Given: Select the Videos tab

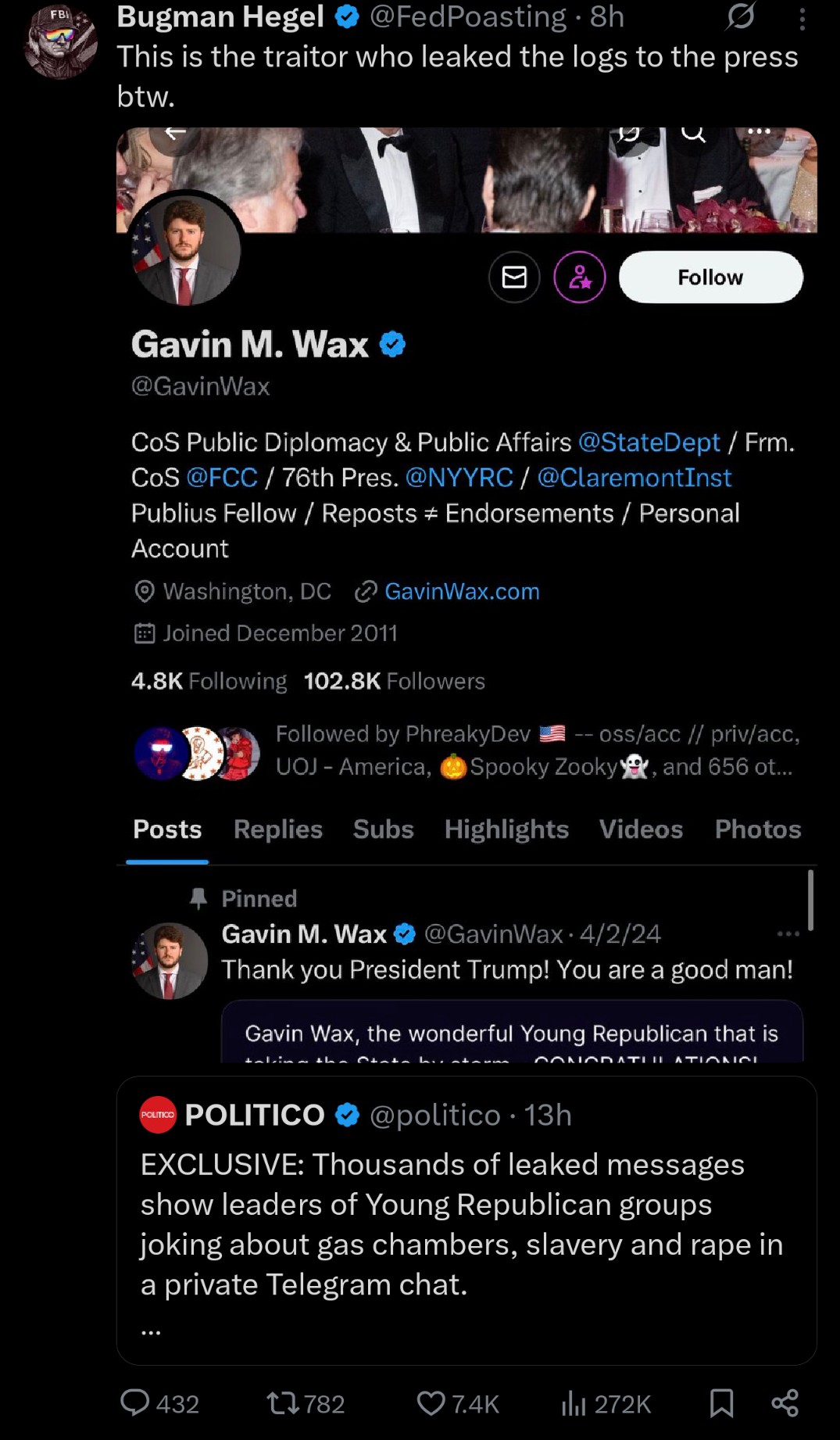Looking at the screenshot, I should 641,829.
